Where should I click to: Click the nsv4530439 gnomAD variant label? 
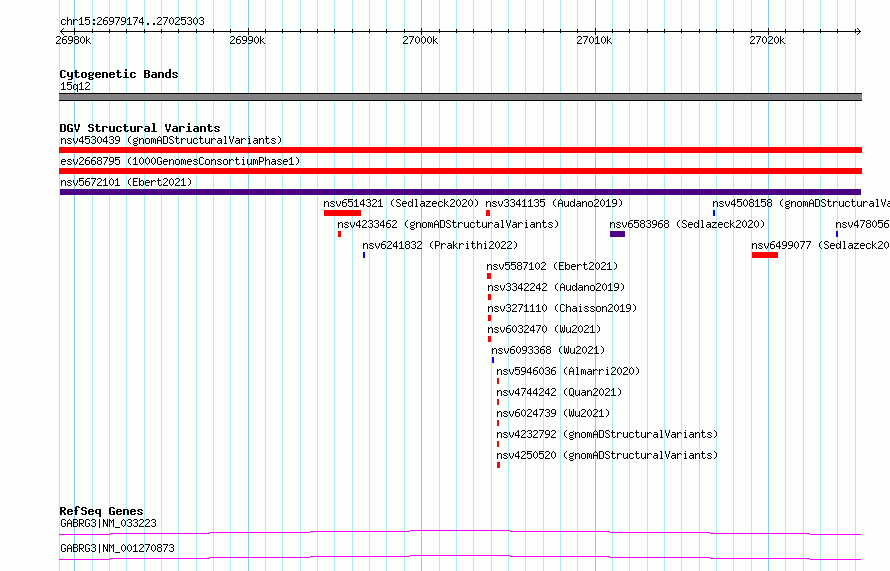coord(171,140)
